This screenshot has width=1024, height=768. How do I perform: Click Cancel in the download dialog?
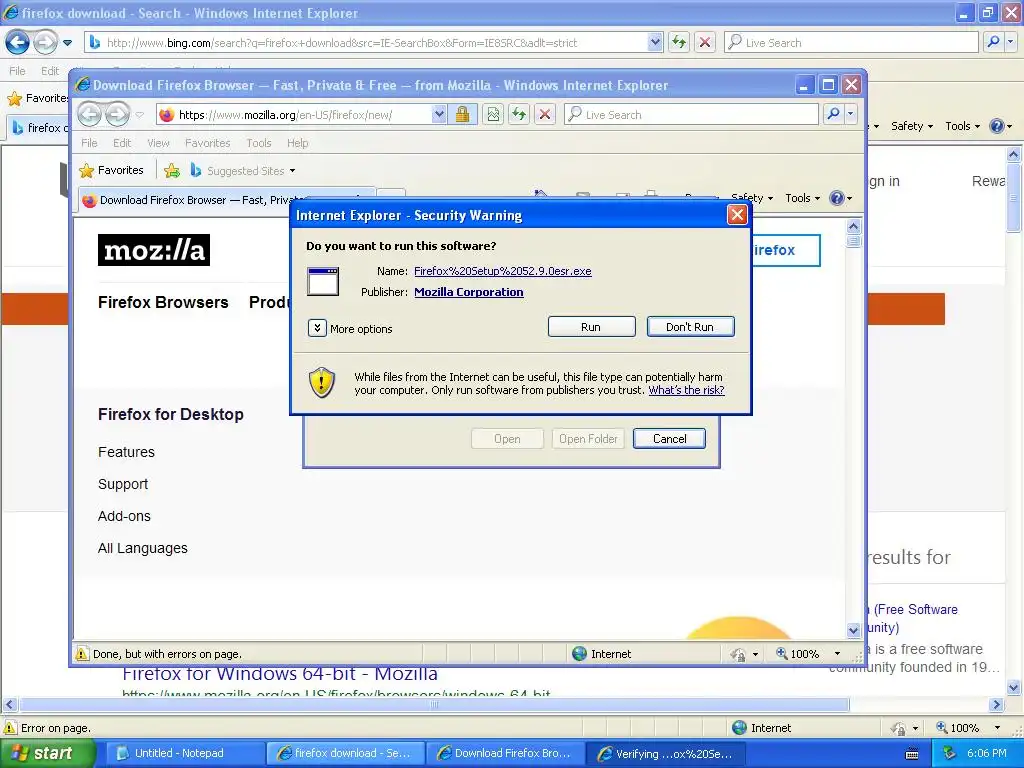click(669, 439)
